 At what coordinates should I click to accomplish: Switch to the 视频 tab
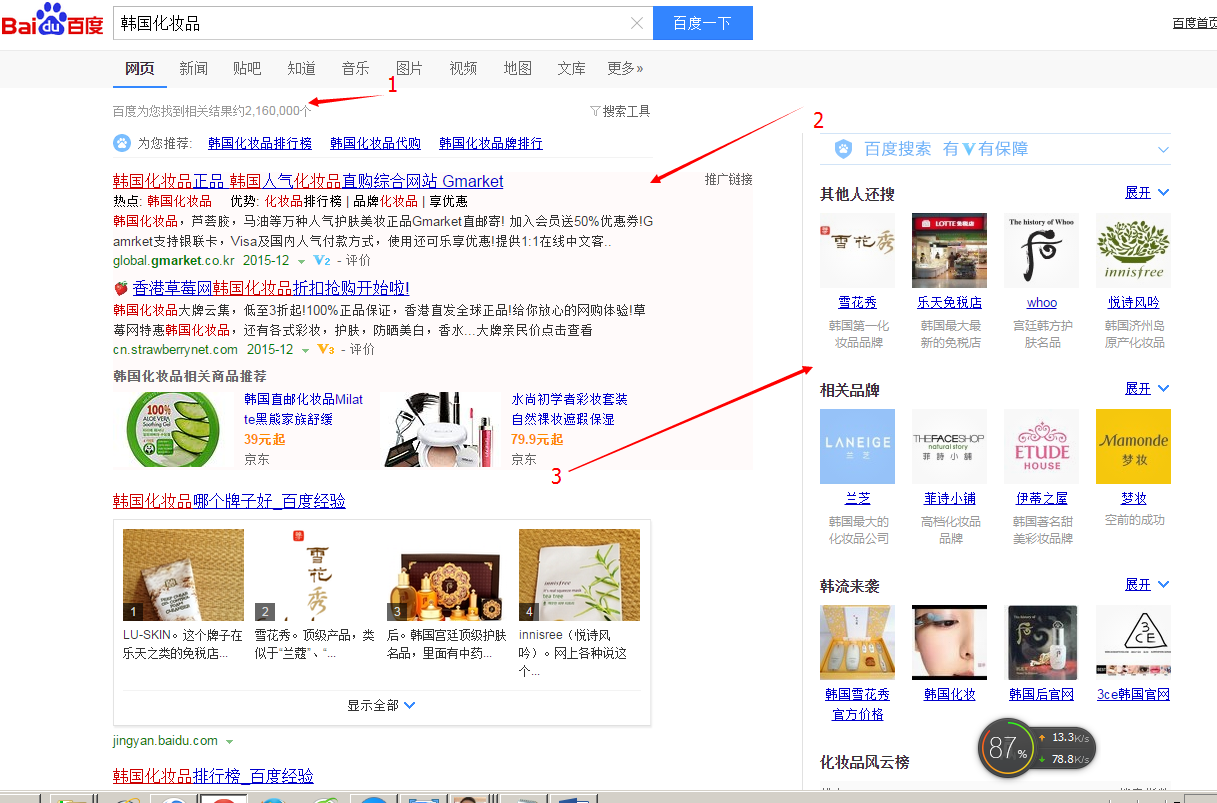click(x=463, y=68)
